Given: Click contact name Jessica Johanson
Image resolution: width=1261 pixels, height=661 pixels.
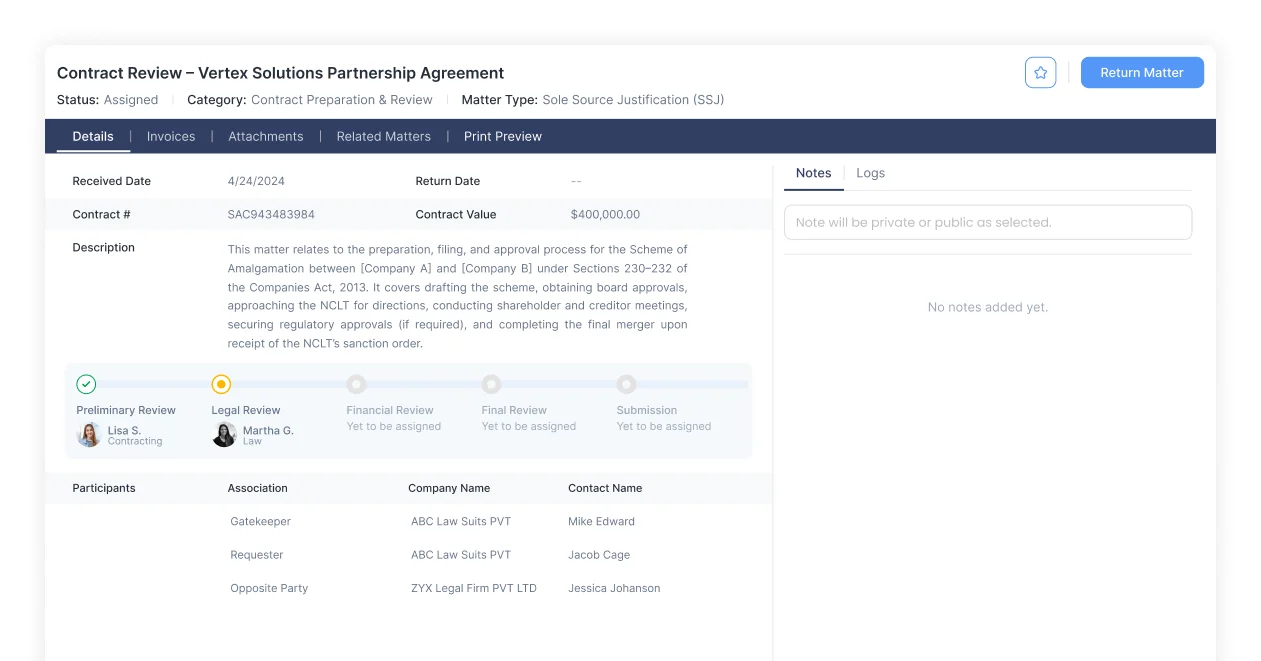Looking at the screenshot, I should [614, 588].
